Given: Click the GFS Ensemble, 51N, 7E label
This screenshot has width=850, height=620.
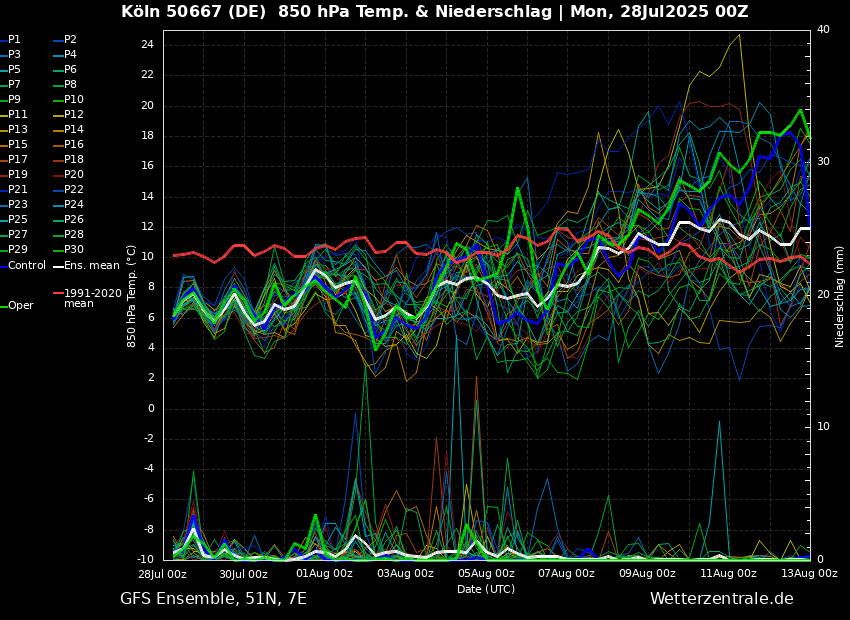Looking at the screenshot, I should [213, 599].
